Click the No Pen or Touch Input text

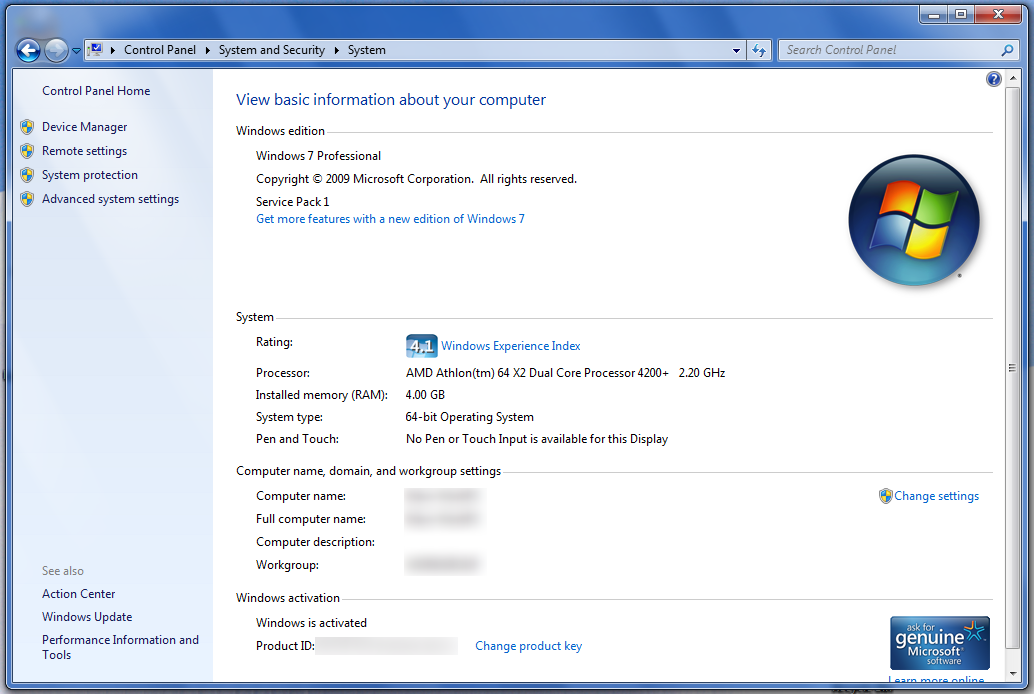(x=537, y=439)
